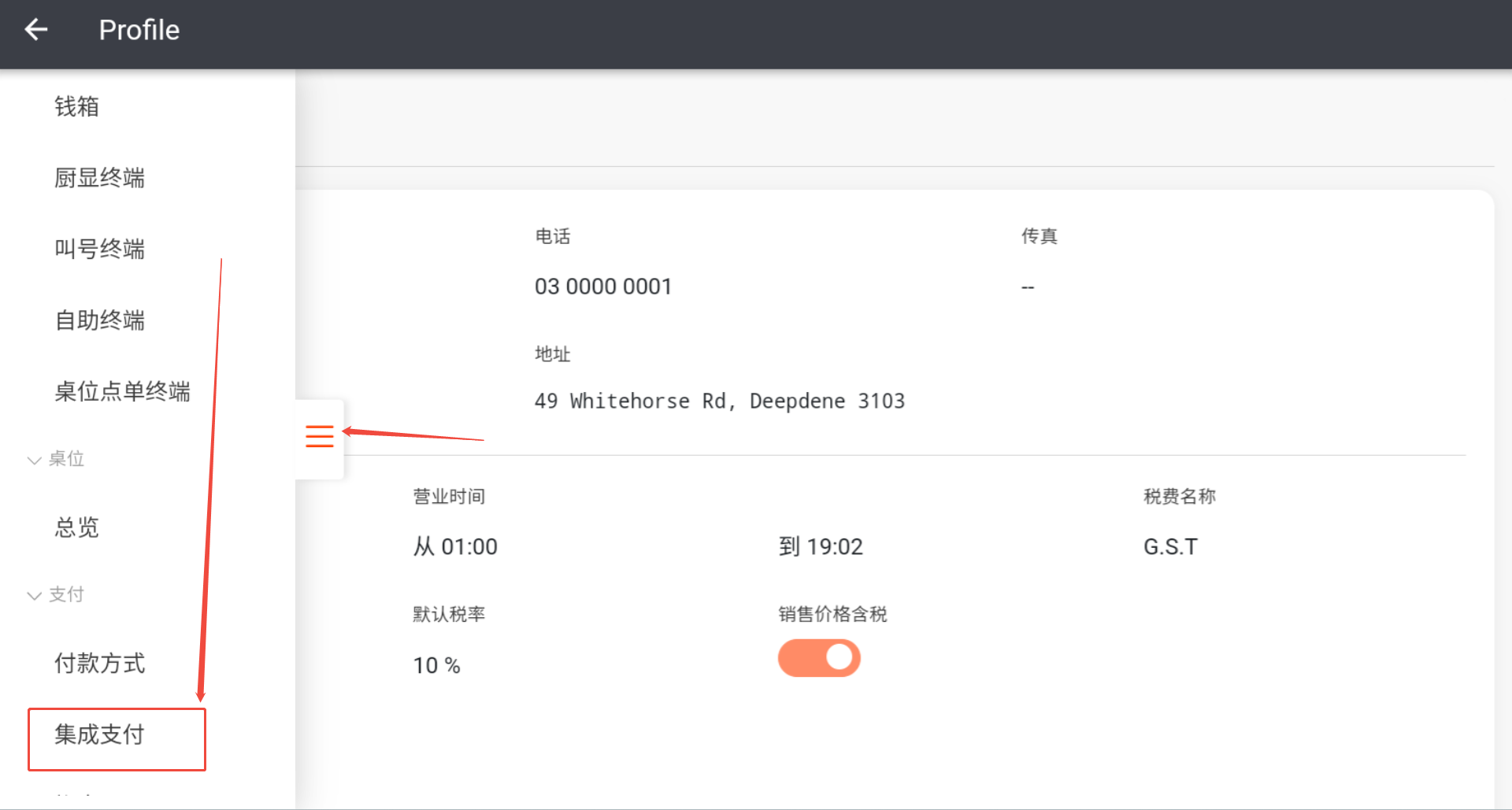Click the closing time 到 19:02

821,546
